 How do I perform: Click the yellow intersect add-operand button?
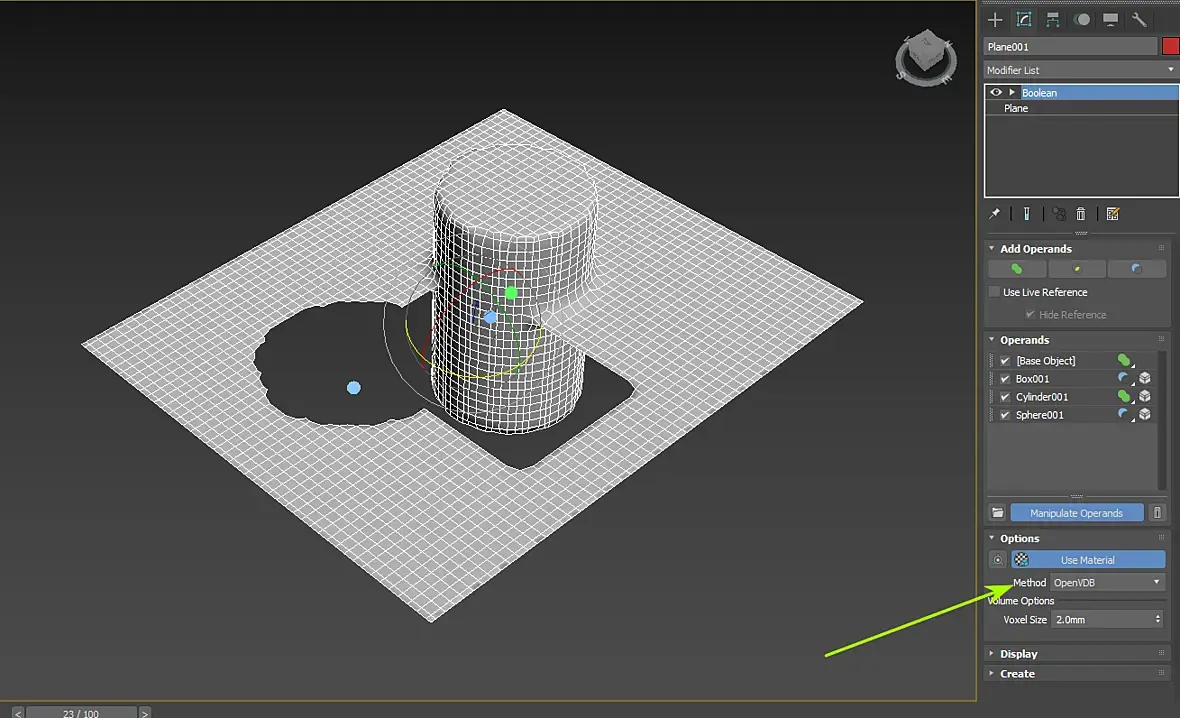pos(1077,269)
